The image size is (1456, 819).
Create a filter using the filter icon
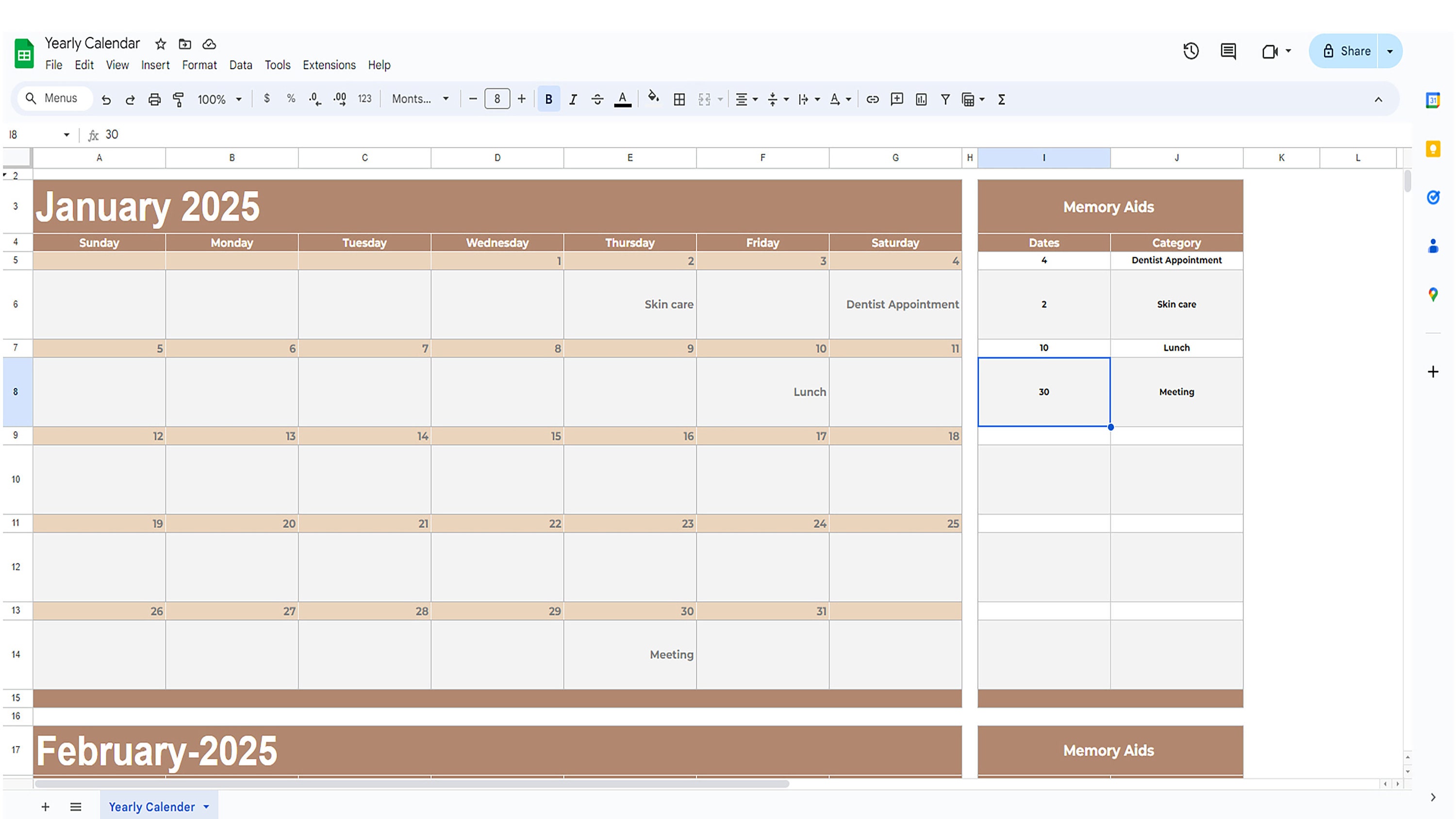945,99
